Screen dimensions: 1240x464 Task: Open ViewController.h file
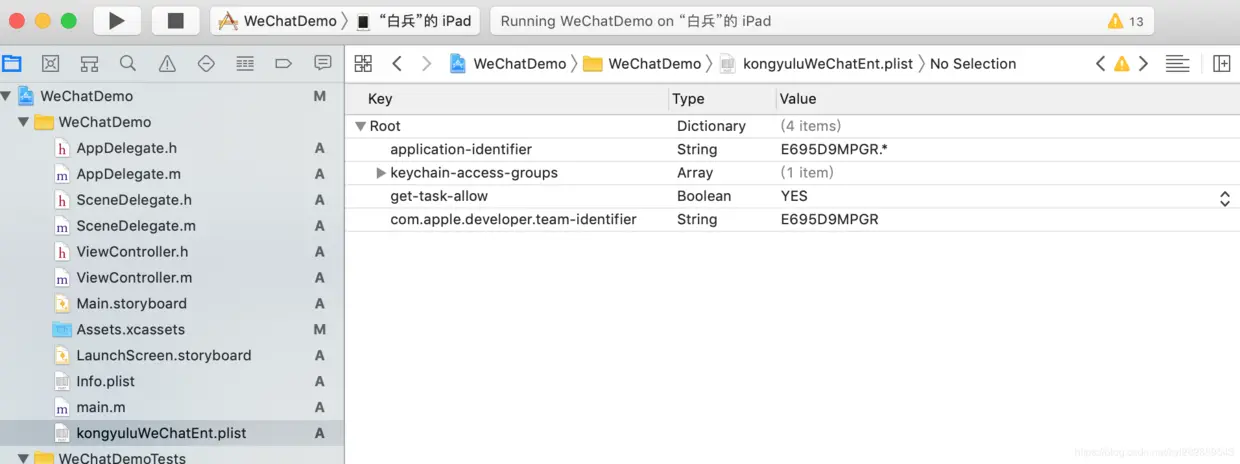[132, 252]
